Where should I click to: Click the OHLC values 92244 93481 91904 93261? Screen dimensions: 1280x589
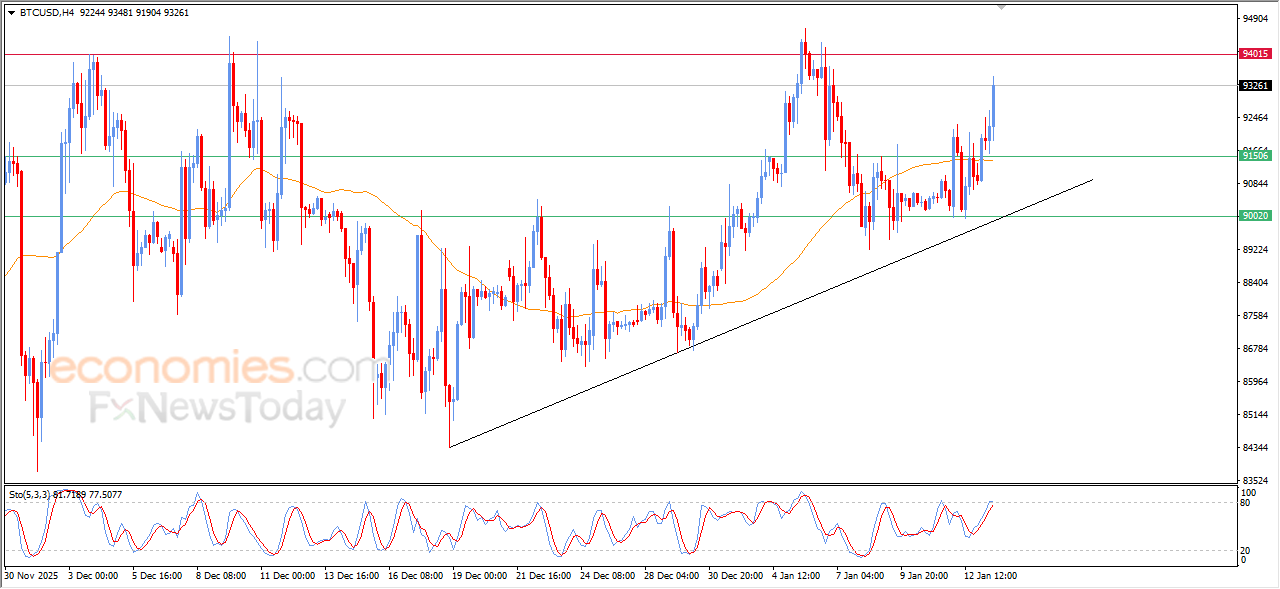[x=134, y=13]
